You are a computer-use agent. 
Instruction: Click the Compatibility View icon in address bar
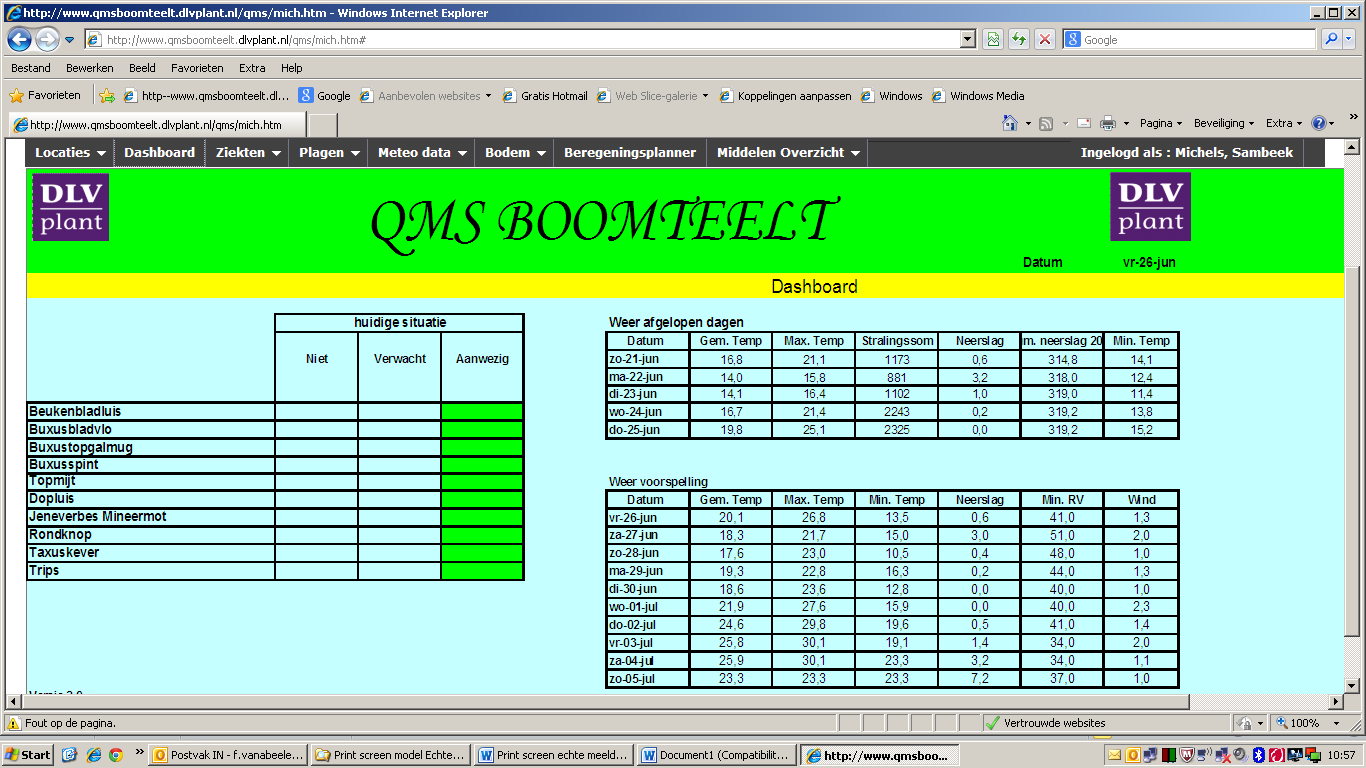(993, 40)
